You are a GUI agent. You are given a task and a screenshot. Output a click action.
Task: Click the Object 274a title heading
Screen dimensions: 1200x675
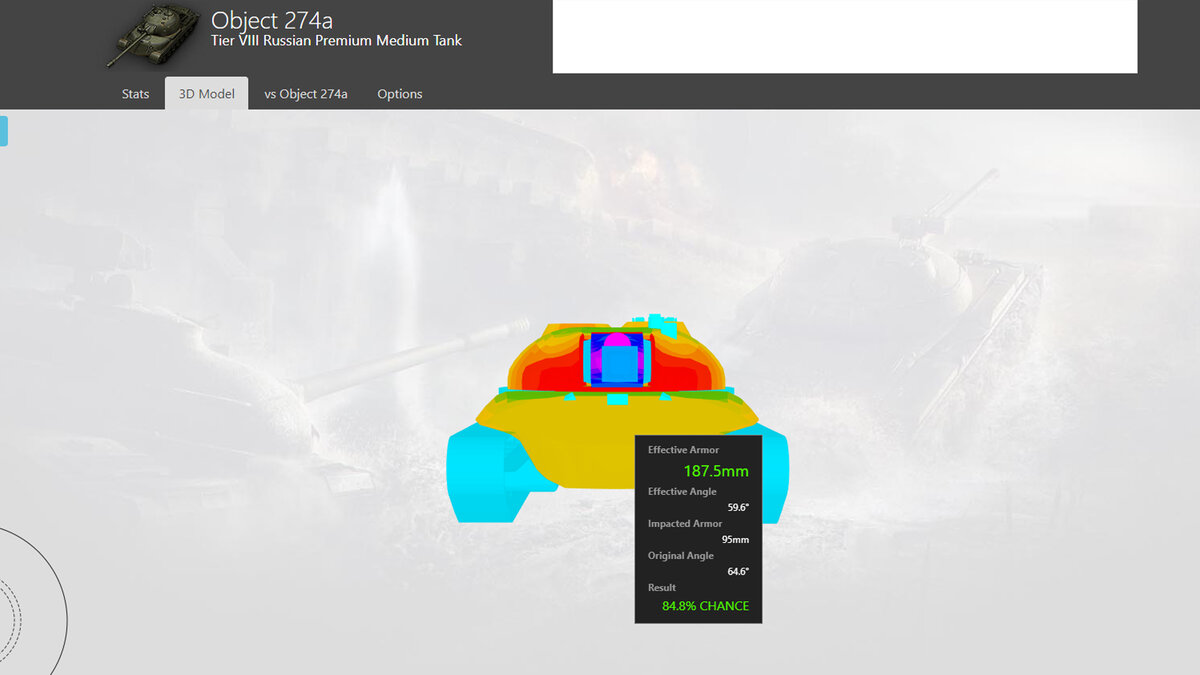(272, 20)
